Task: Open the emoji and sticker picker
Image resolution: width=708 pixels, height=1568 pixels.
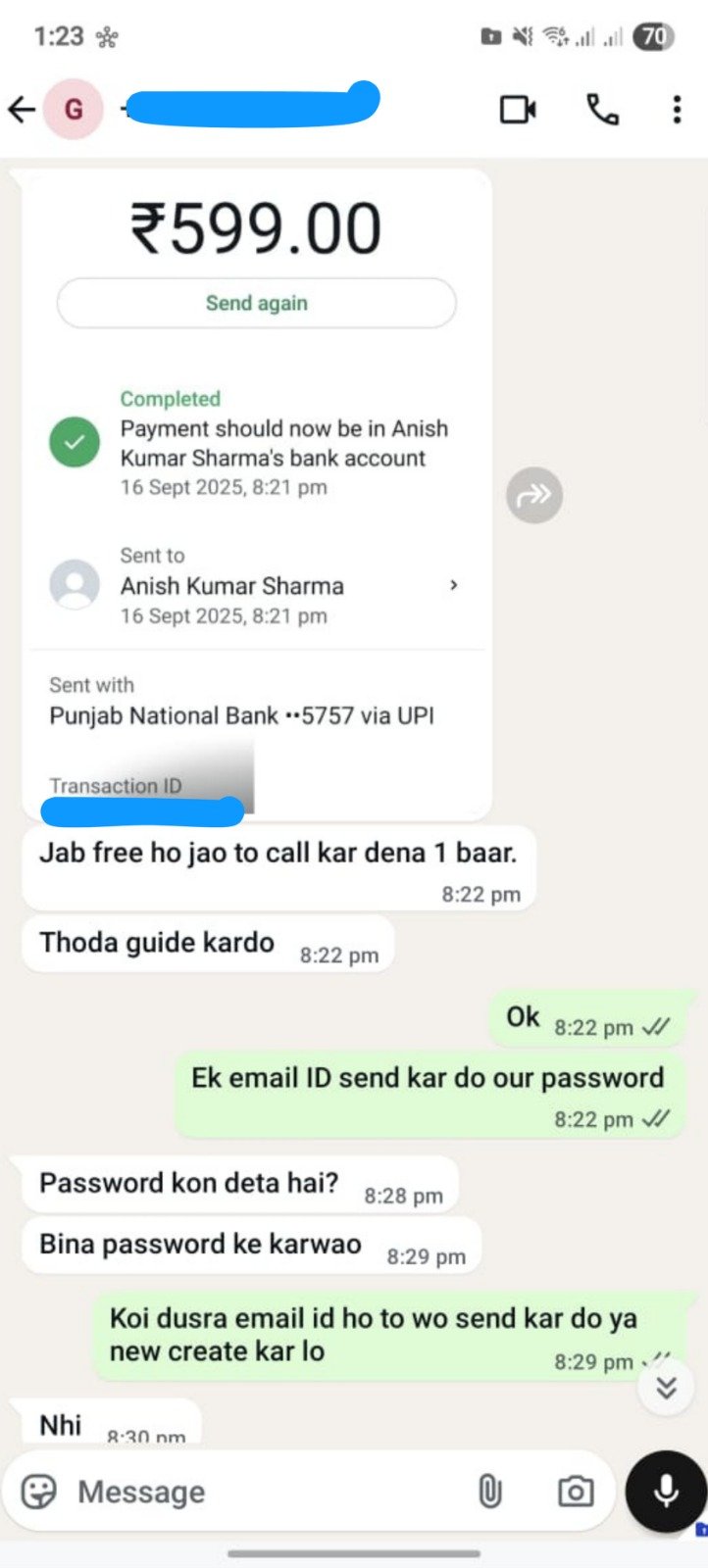Action: click(39, 1492)
